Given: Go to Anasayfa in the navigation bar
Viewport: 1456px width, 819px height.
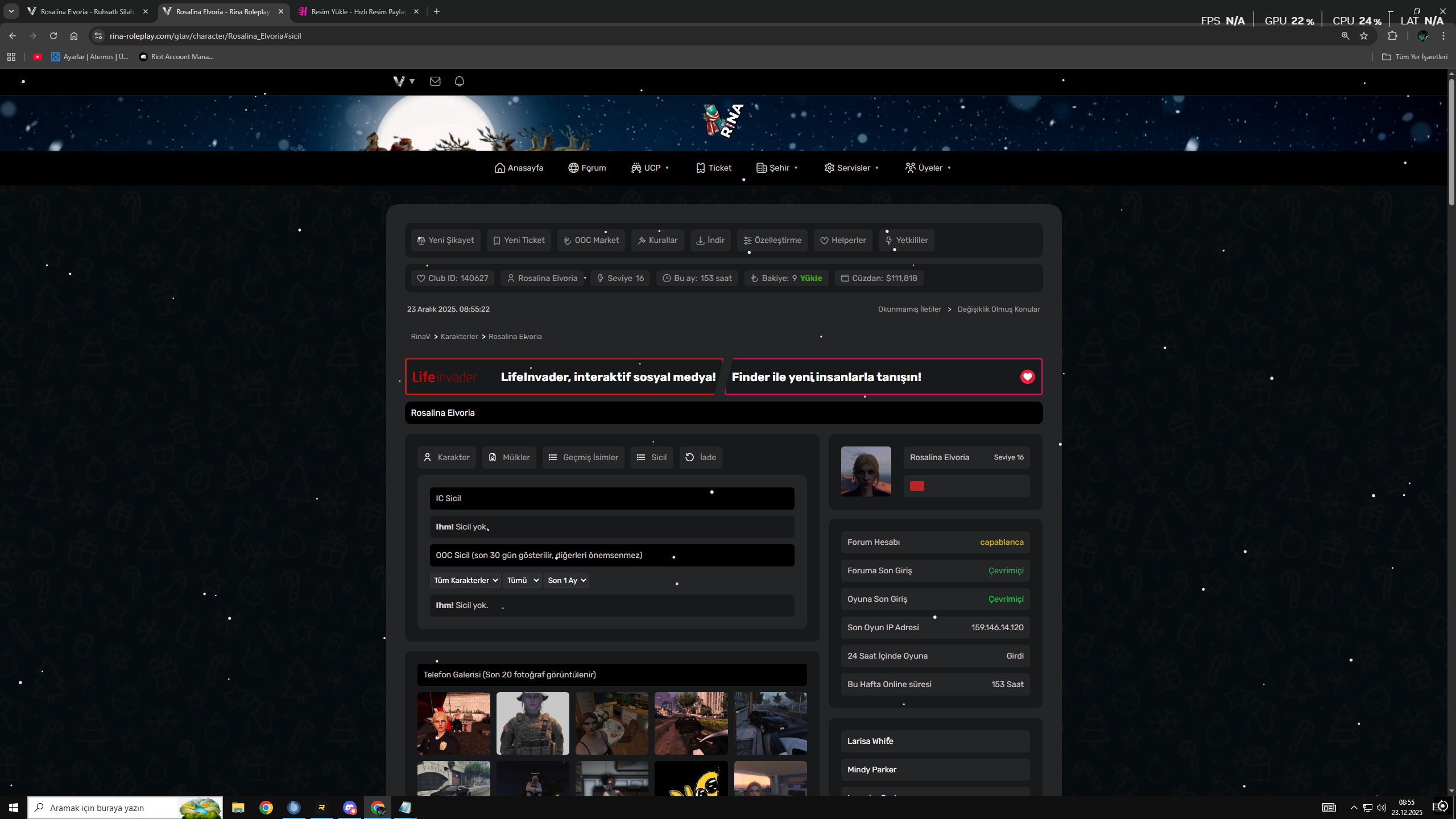Looking at the screenshot, I should tap(519, 168).
